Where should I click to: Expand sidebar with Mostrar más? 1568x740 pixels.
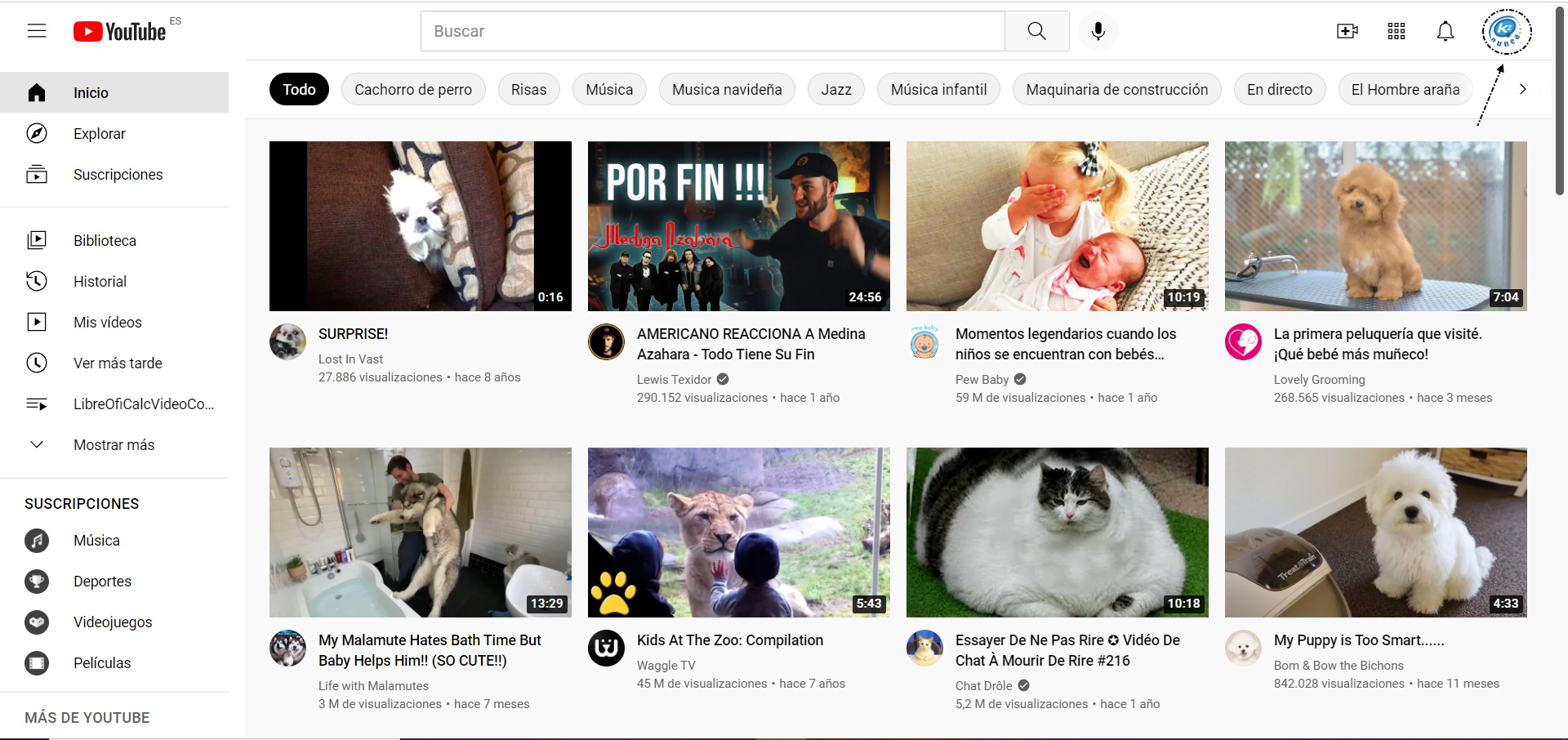114,444
